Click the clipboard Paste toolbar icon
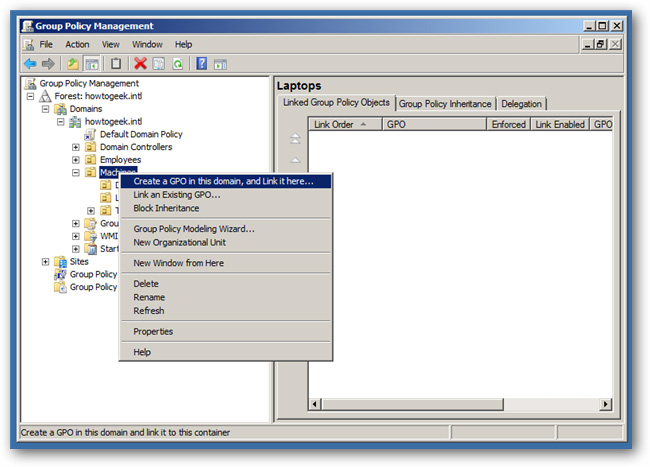 pos(116,64)
